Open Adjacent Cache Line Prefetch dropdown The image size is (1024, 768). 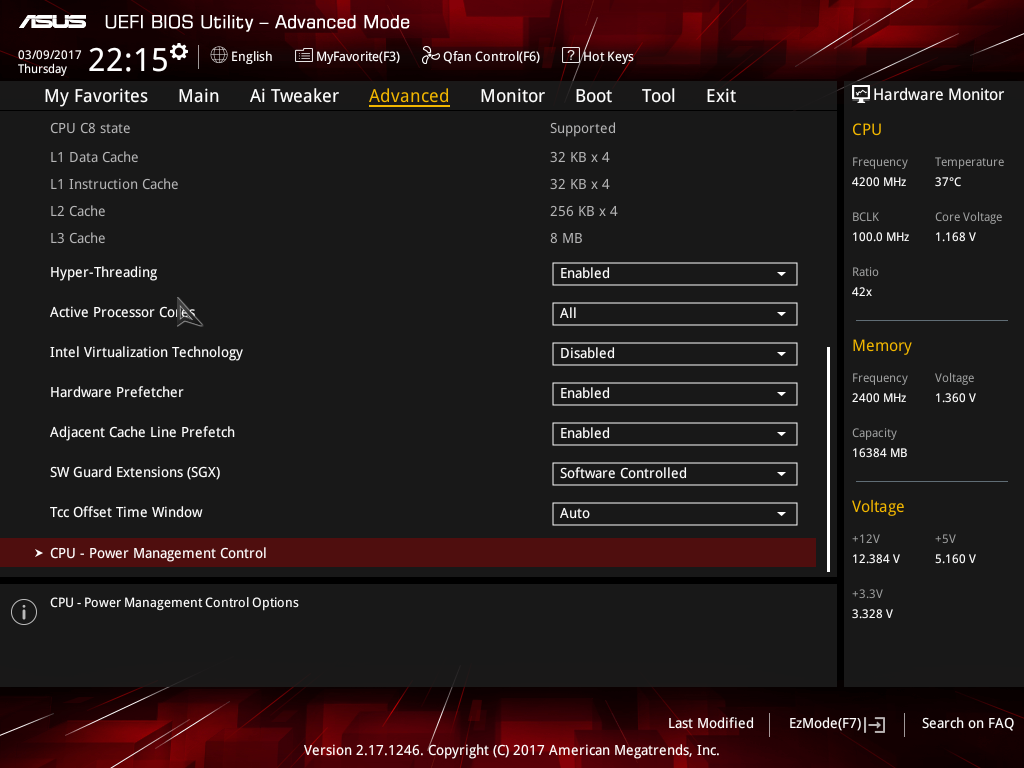pos(675,434)
